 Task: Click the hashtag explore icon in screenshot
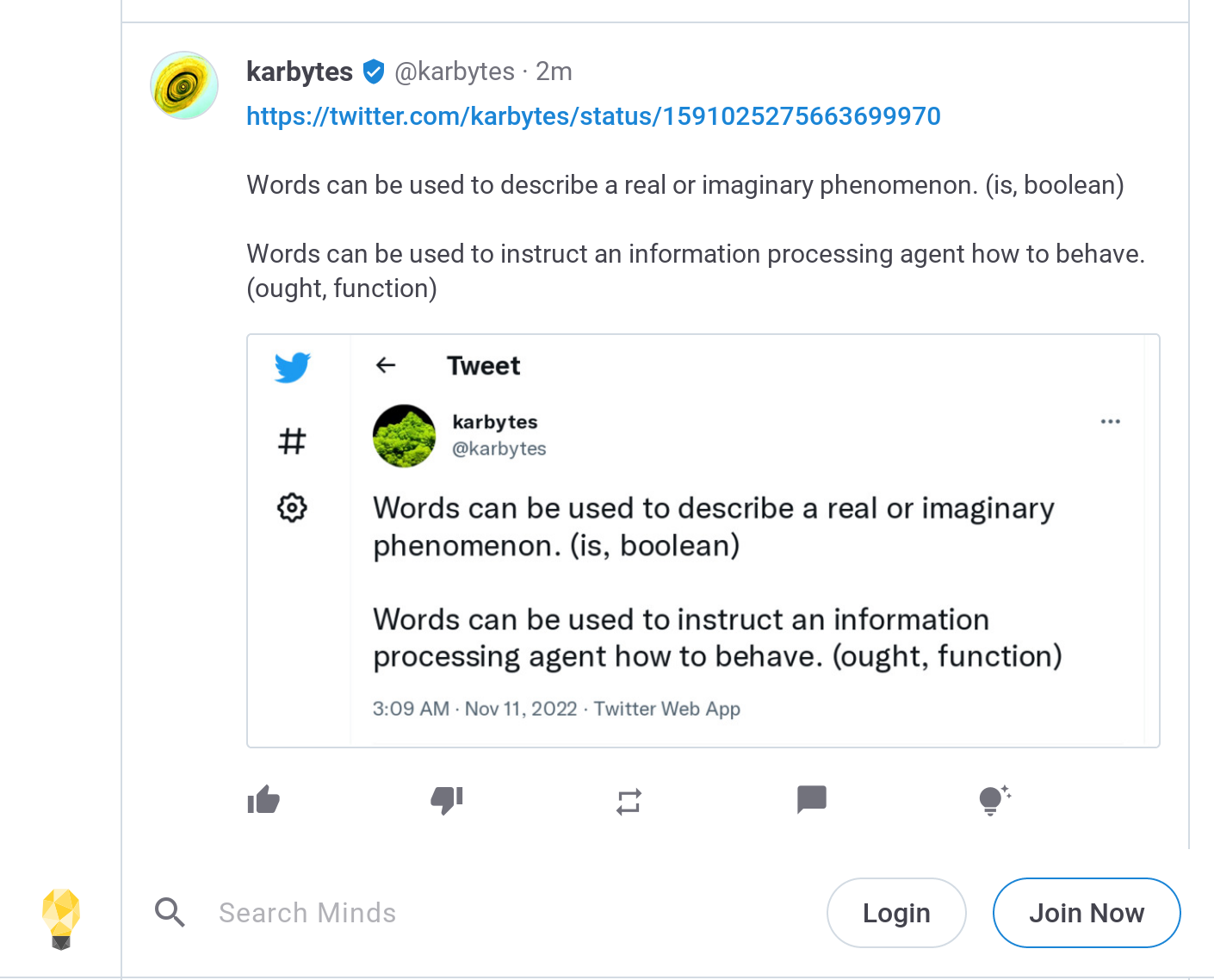point(292,441)
